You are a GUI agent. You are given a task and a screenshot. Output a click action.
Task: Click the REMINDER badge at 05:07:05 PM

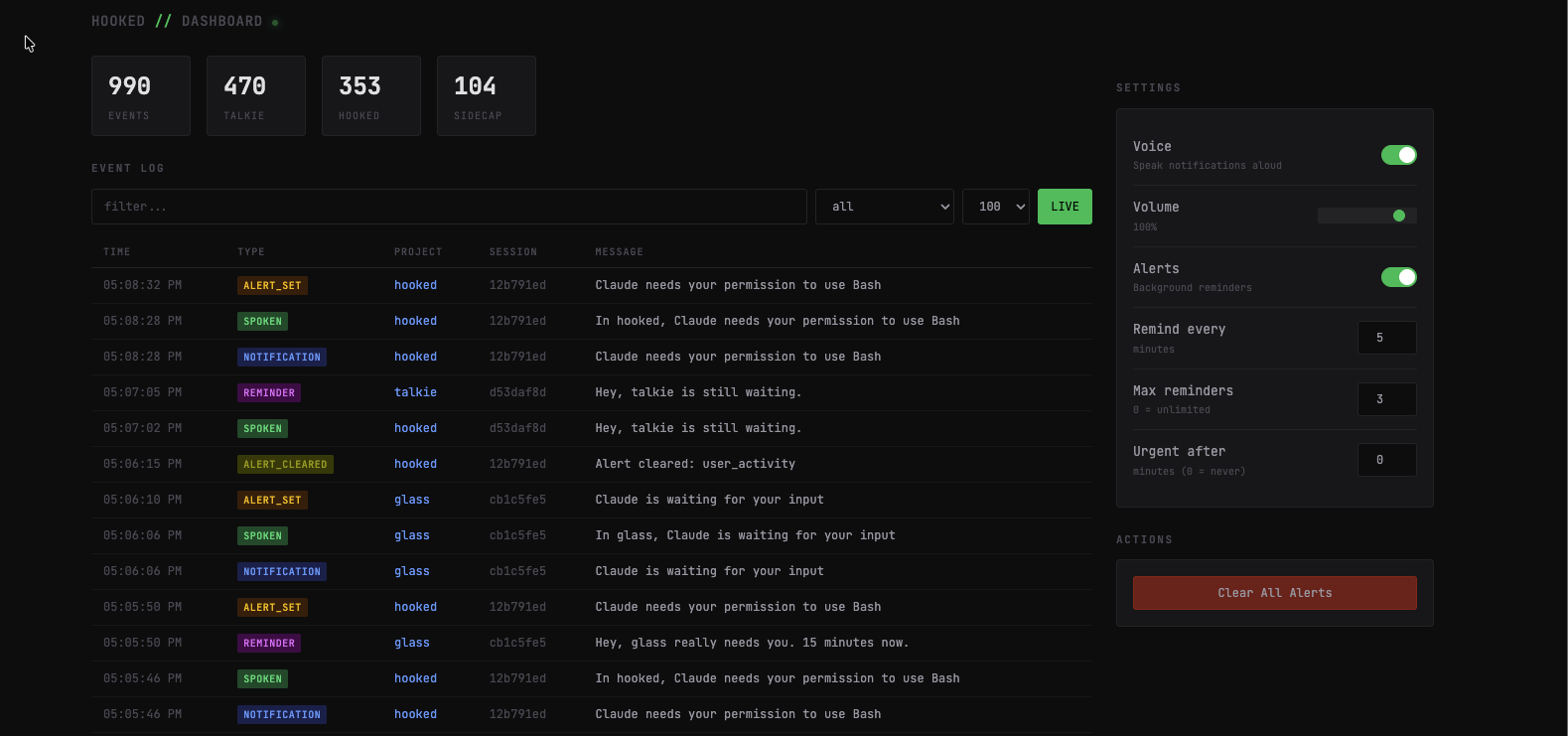coord(269,392)
